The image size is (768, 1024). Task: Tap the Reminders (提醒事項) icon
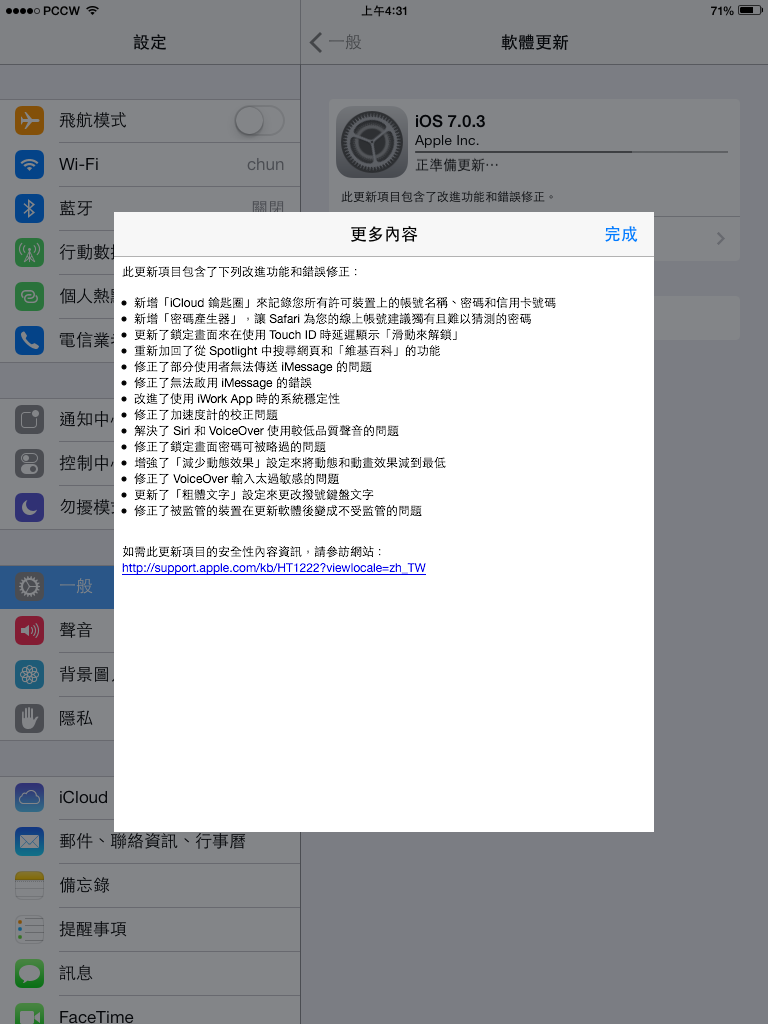click(x=29, y=929)
